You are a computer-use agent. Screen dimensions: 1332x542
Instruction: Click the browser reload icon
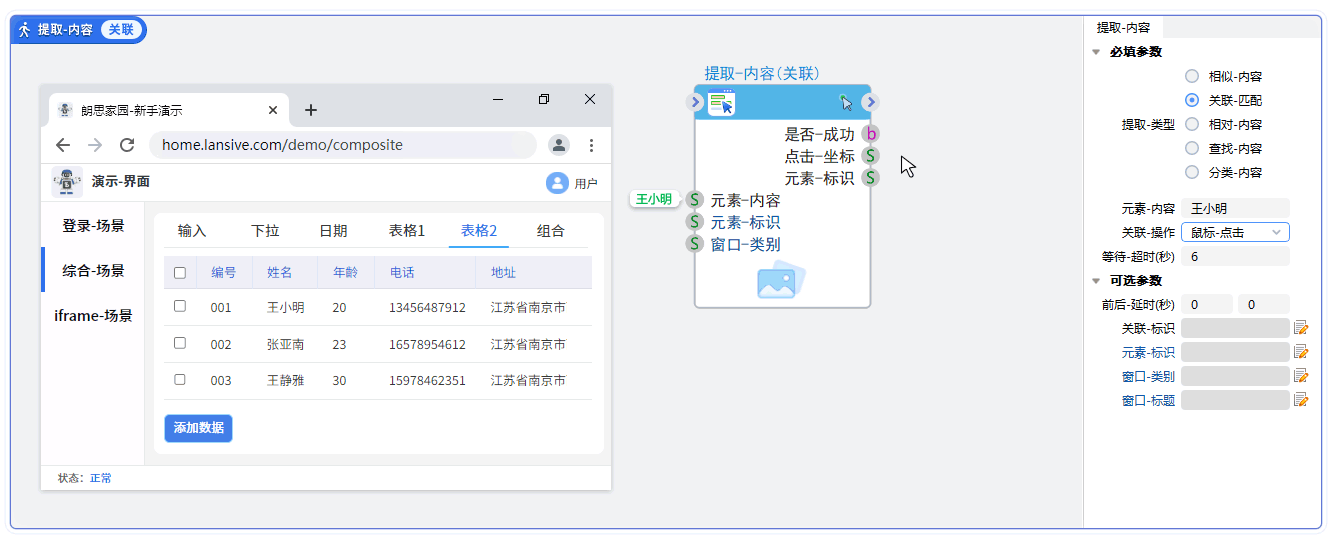tap(127, 145)
